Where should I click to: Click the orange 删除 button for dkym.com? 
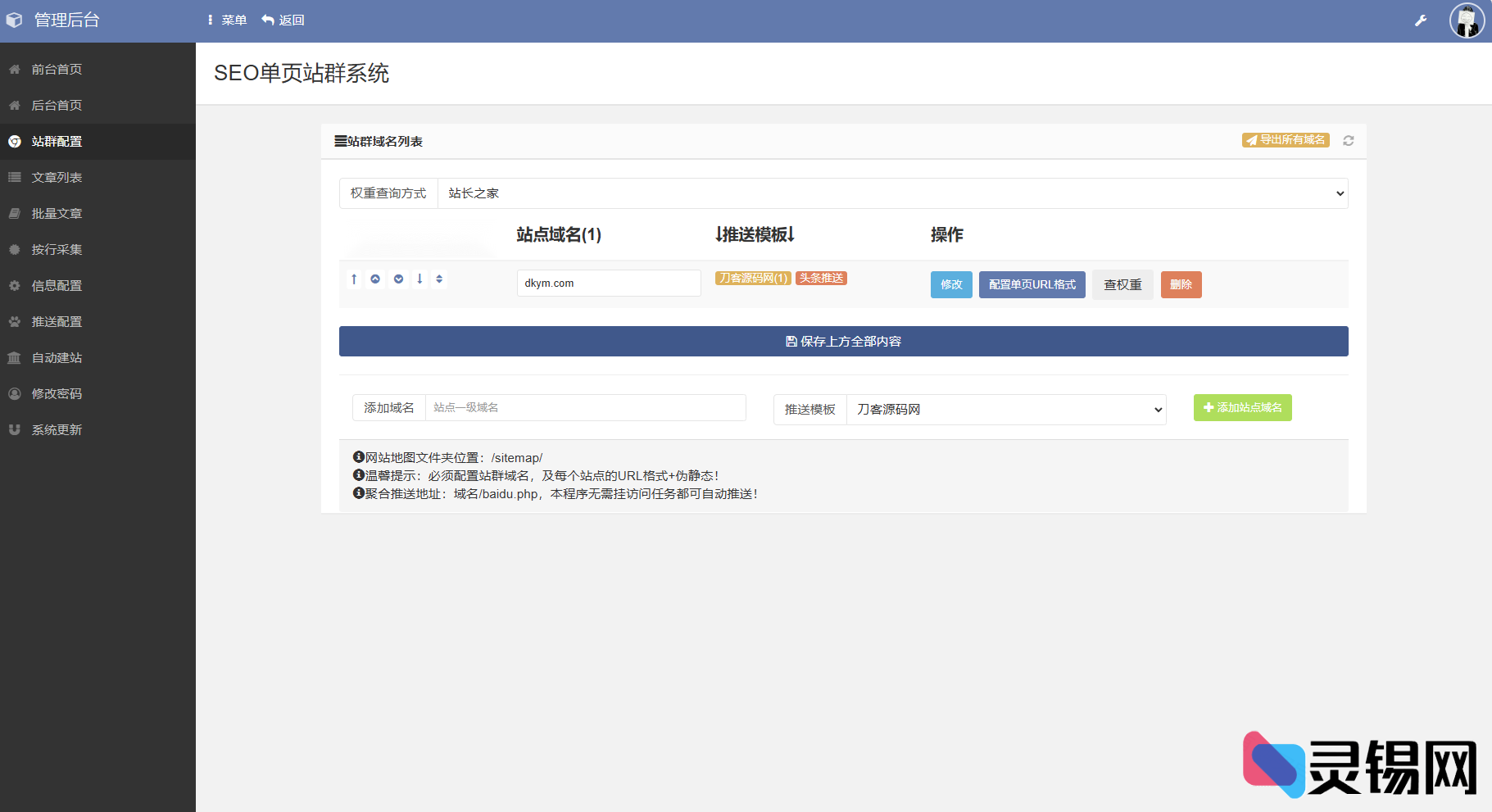1181,284
